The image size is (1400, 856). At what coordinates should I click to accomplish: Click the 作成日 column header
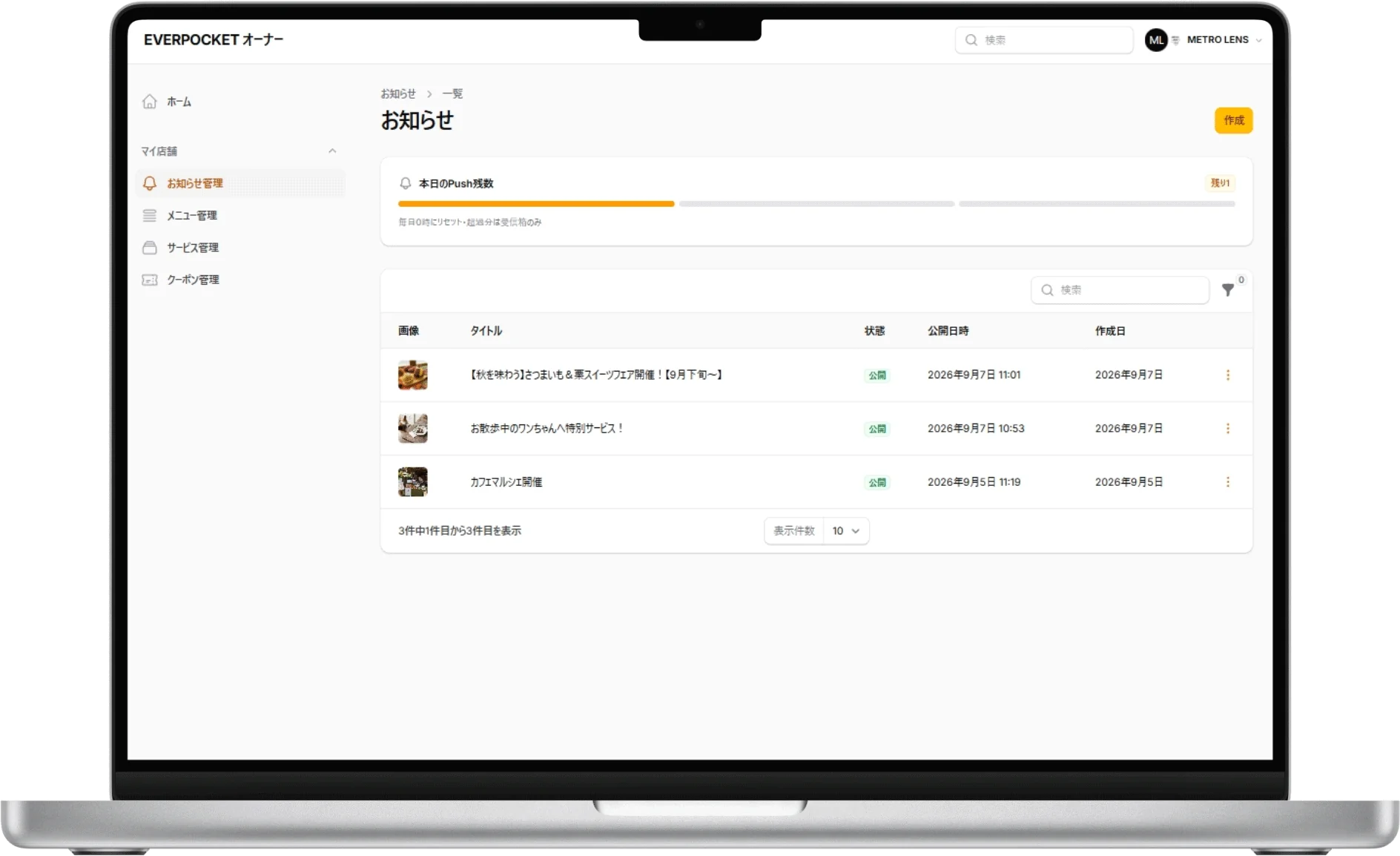1110,331
